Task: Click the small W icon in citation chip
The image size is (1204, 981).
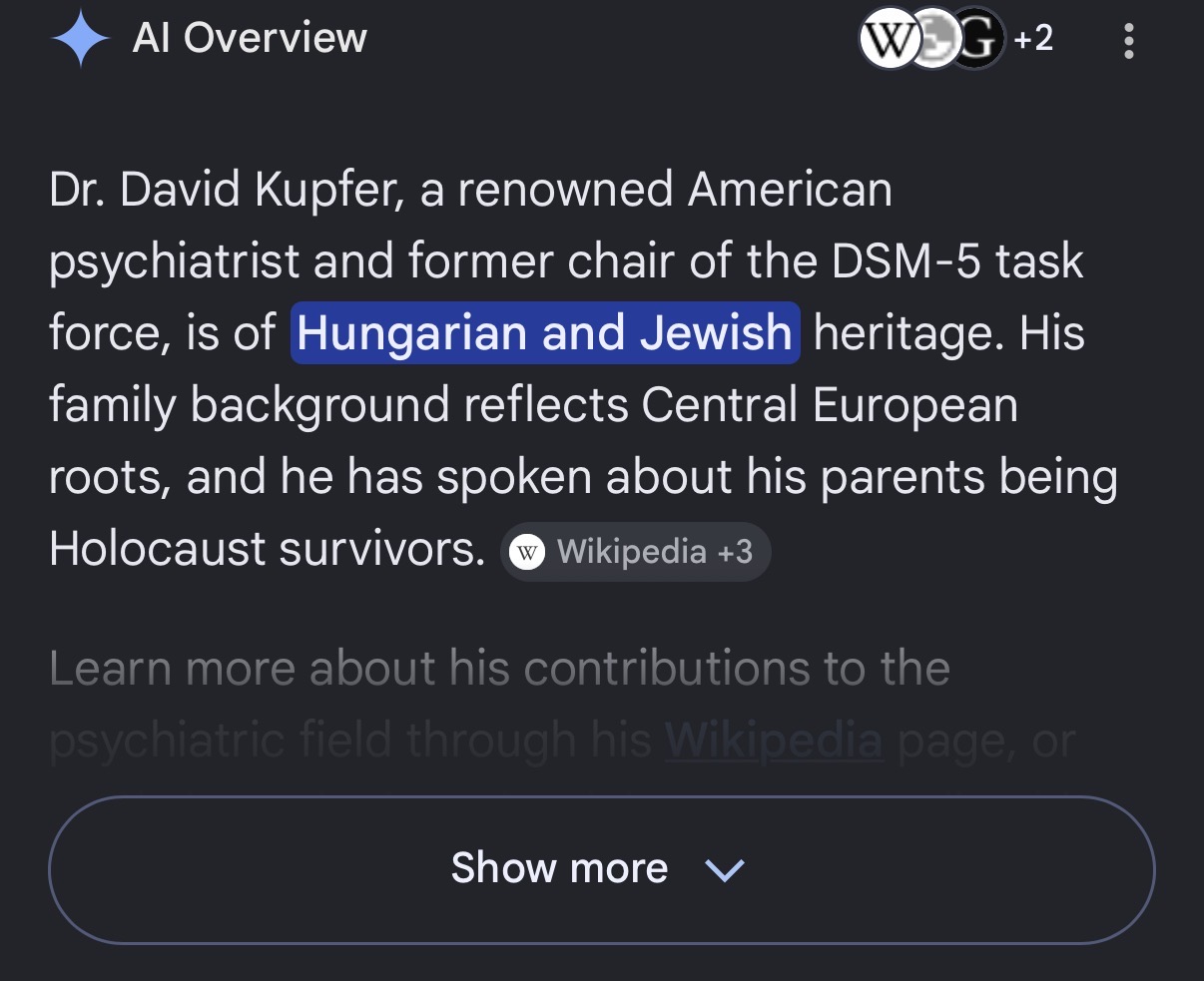Action: 527,552
